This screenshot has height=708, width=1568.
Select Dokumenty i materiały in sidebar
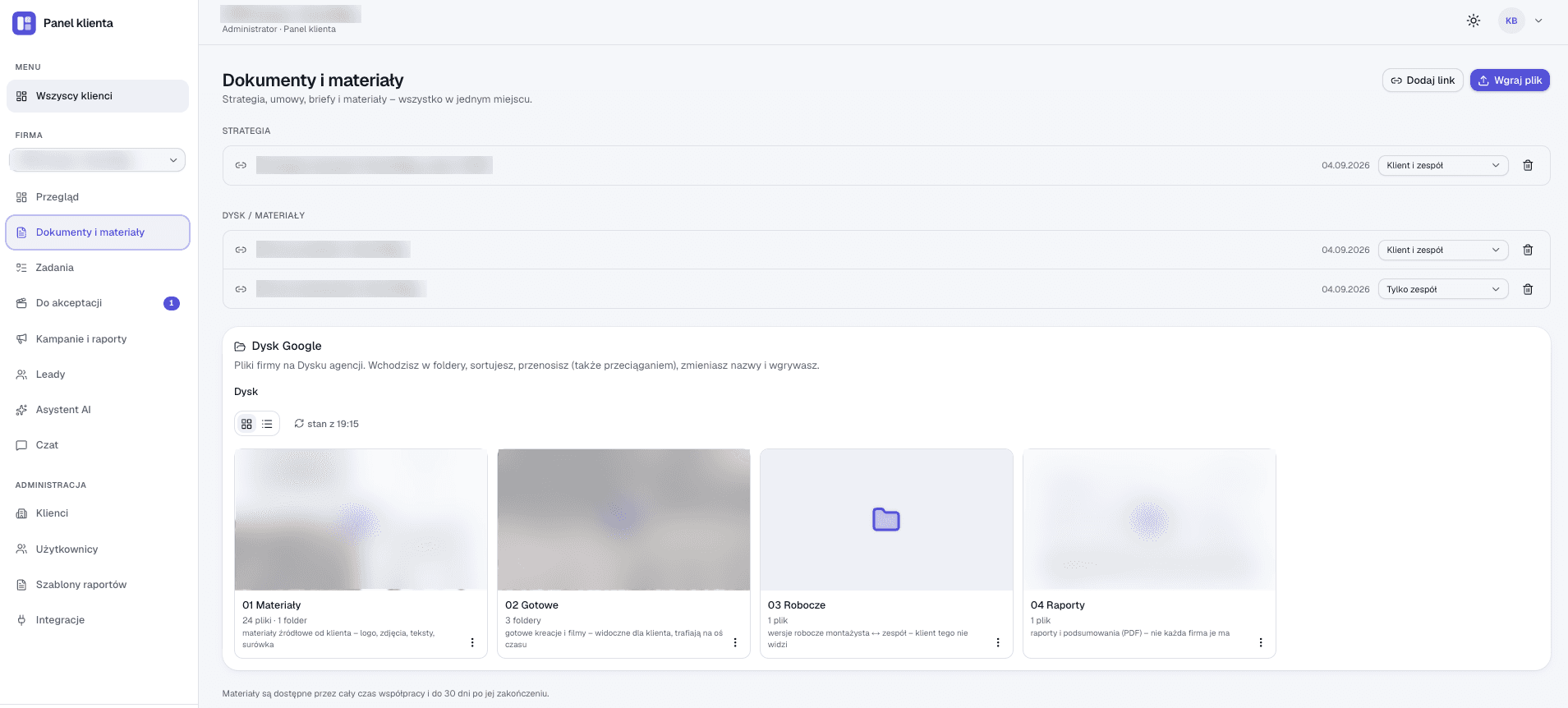point(98,232)
